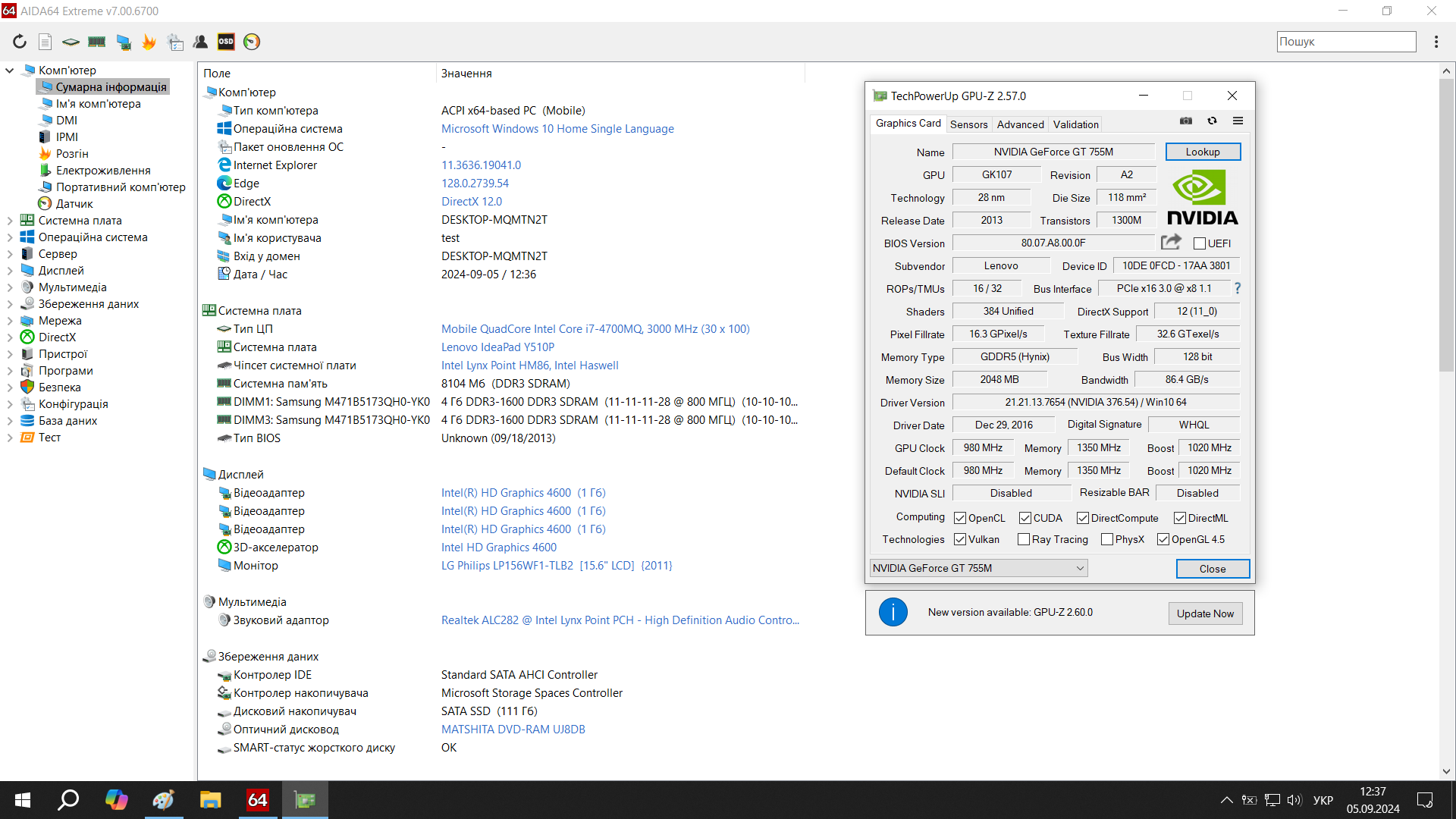Click the user profile toolbar icon

[201, 42]
